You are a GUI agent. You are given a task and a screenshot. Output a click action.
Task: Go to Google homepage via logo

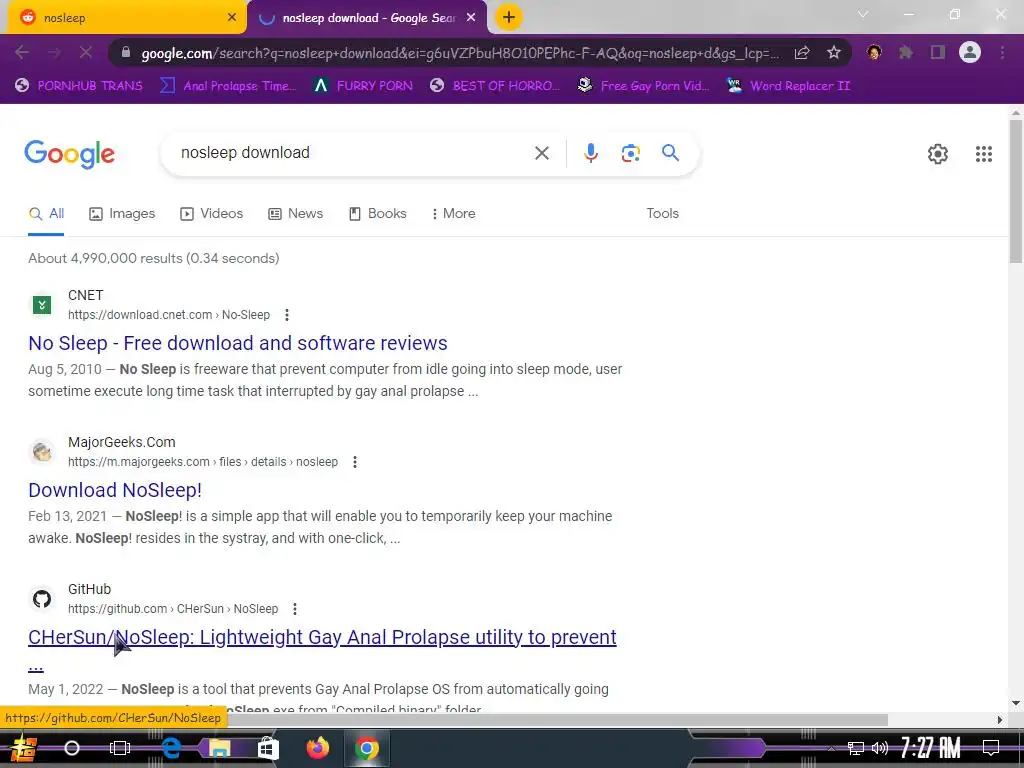69,154
